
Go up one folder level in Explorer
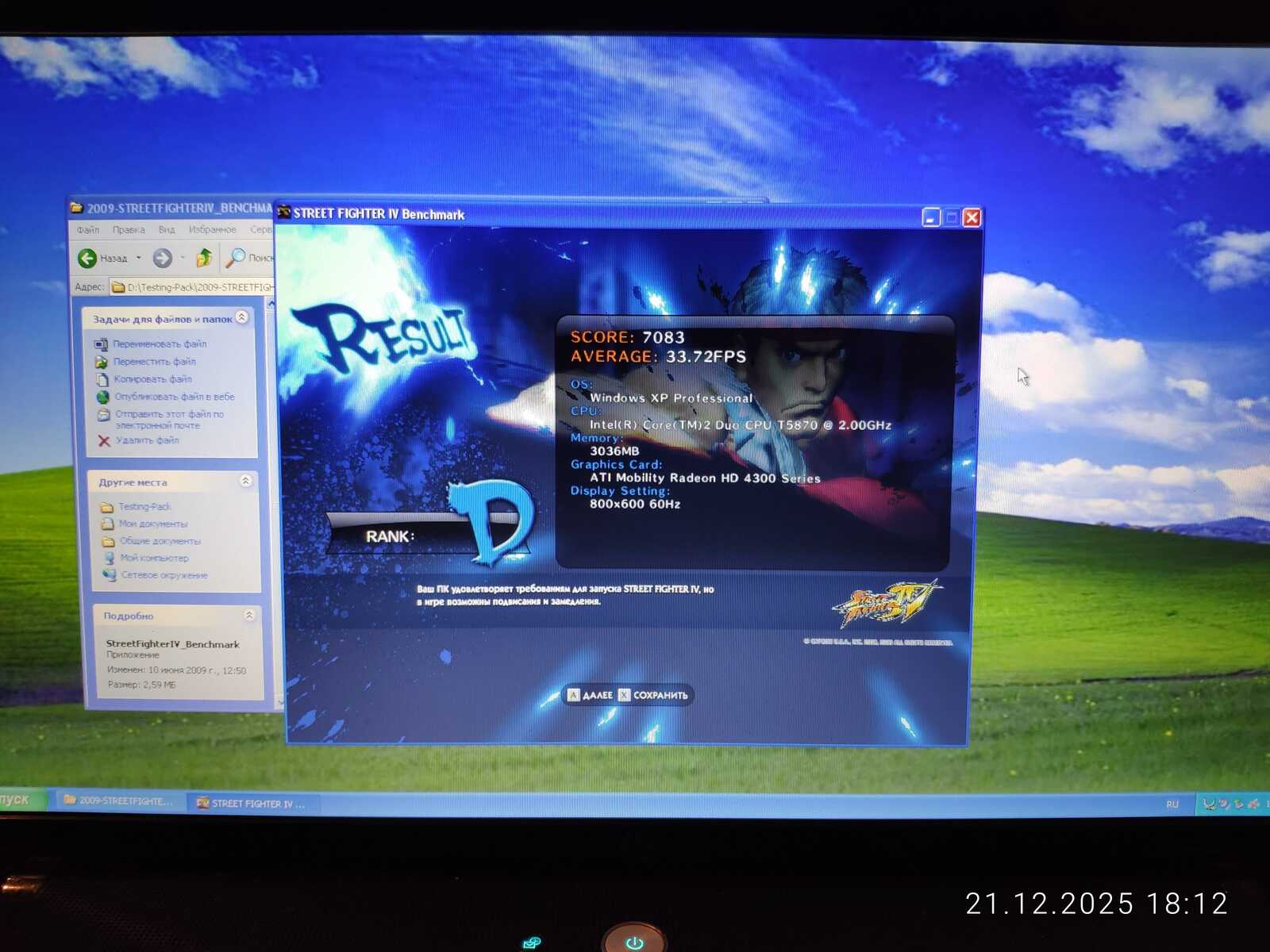point(204,257)
